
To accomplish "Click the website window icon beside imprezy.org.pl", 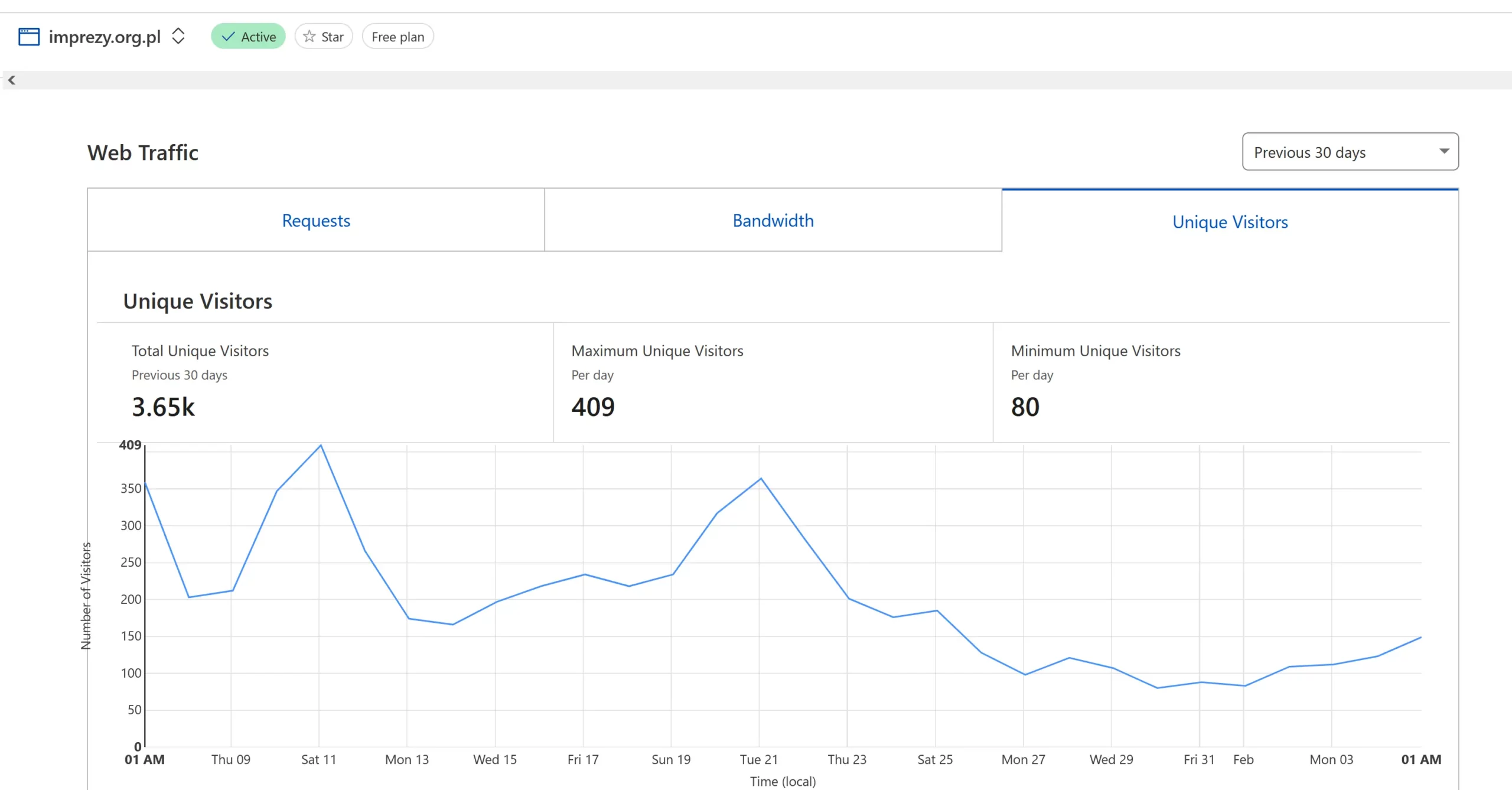I will tap(29, 37).
